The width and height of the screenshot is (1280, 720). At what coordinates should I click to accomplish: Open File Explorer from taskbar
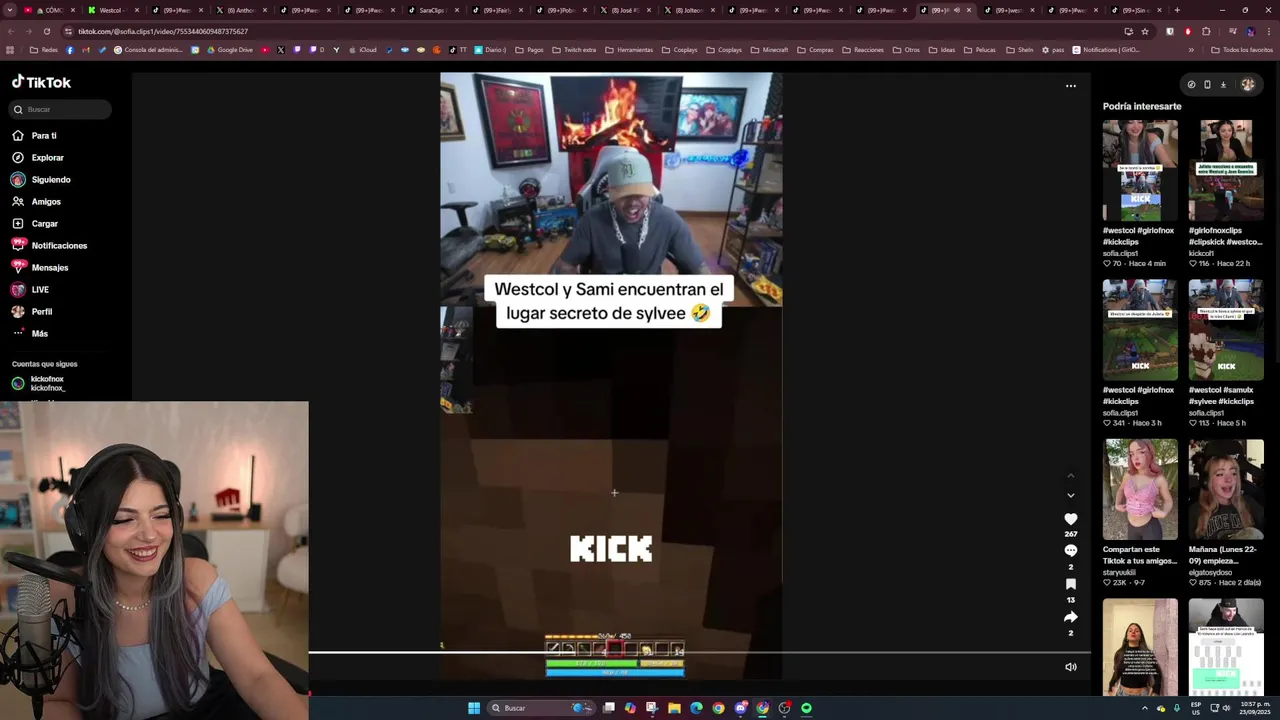pyautogui.click(x=674, y=708)
